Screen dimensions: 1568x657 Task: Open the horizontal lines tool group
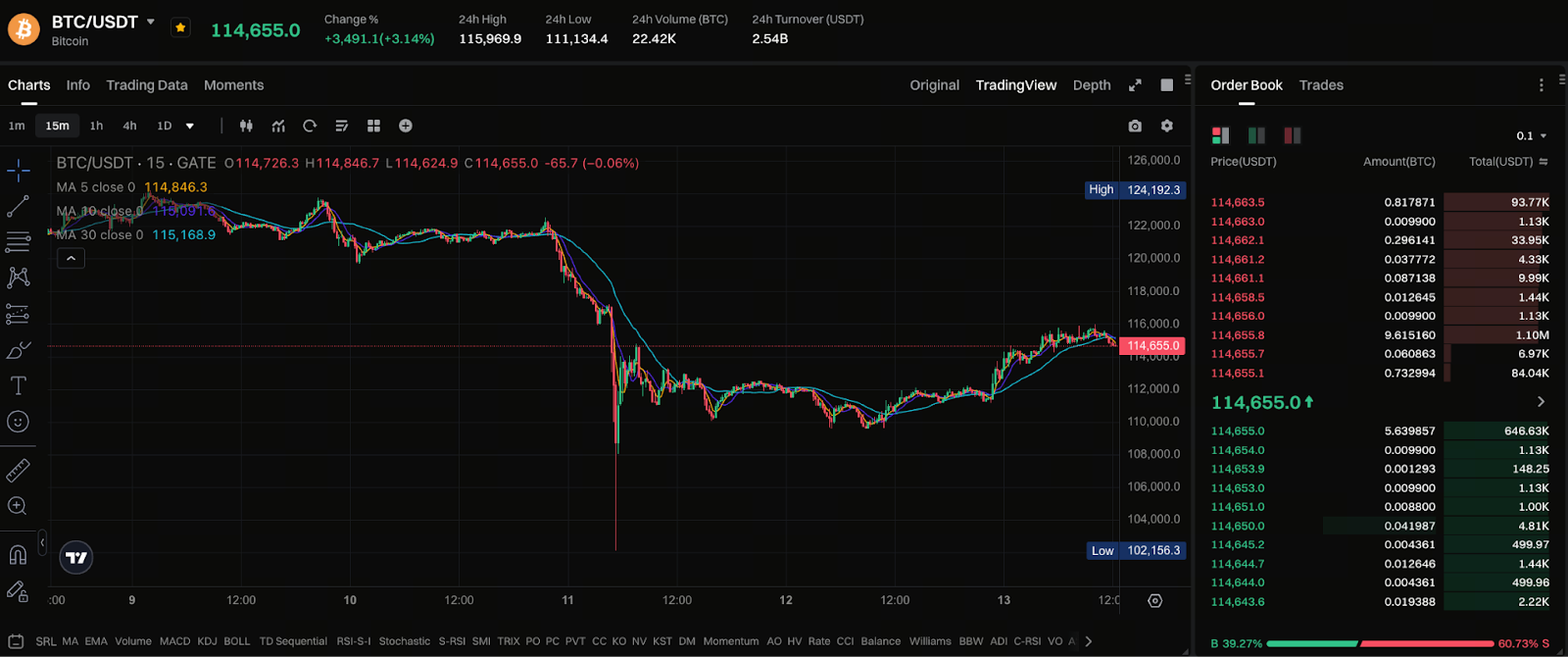point(19,242)
